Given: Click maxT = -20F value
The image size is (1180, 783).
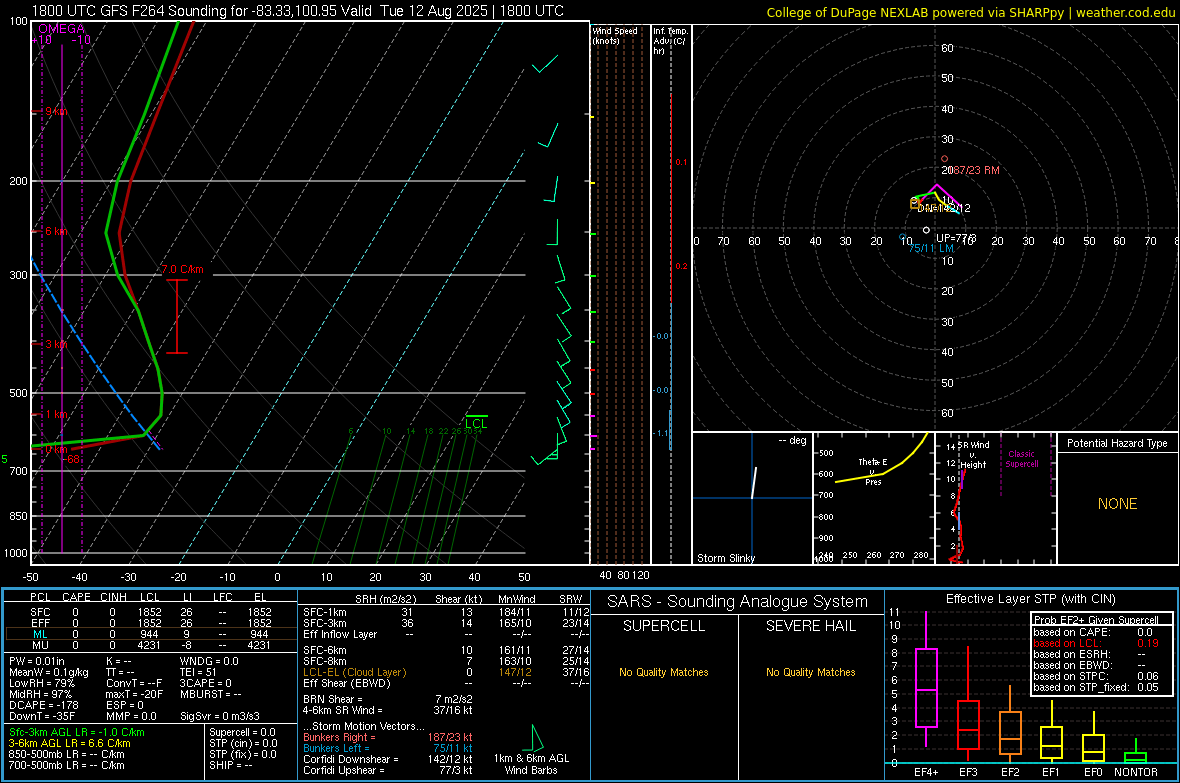Looking at the screenshot, I should point(135,694).
